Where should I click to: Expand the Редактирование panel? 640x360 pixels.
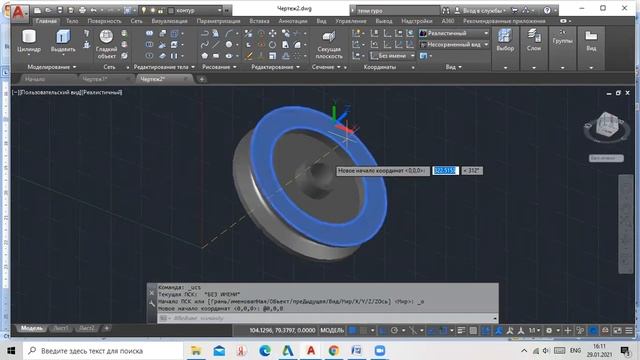pyautogui.click(x=276, y=67)
